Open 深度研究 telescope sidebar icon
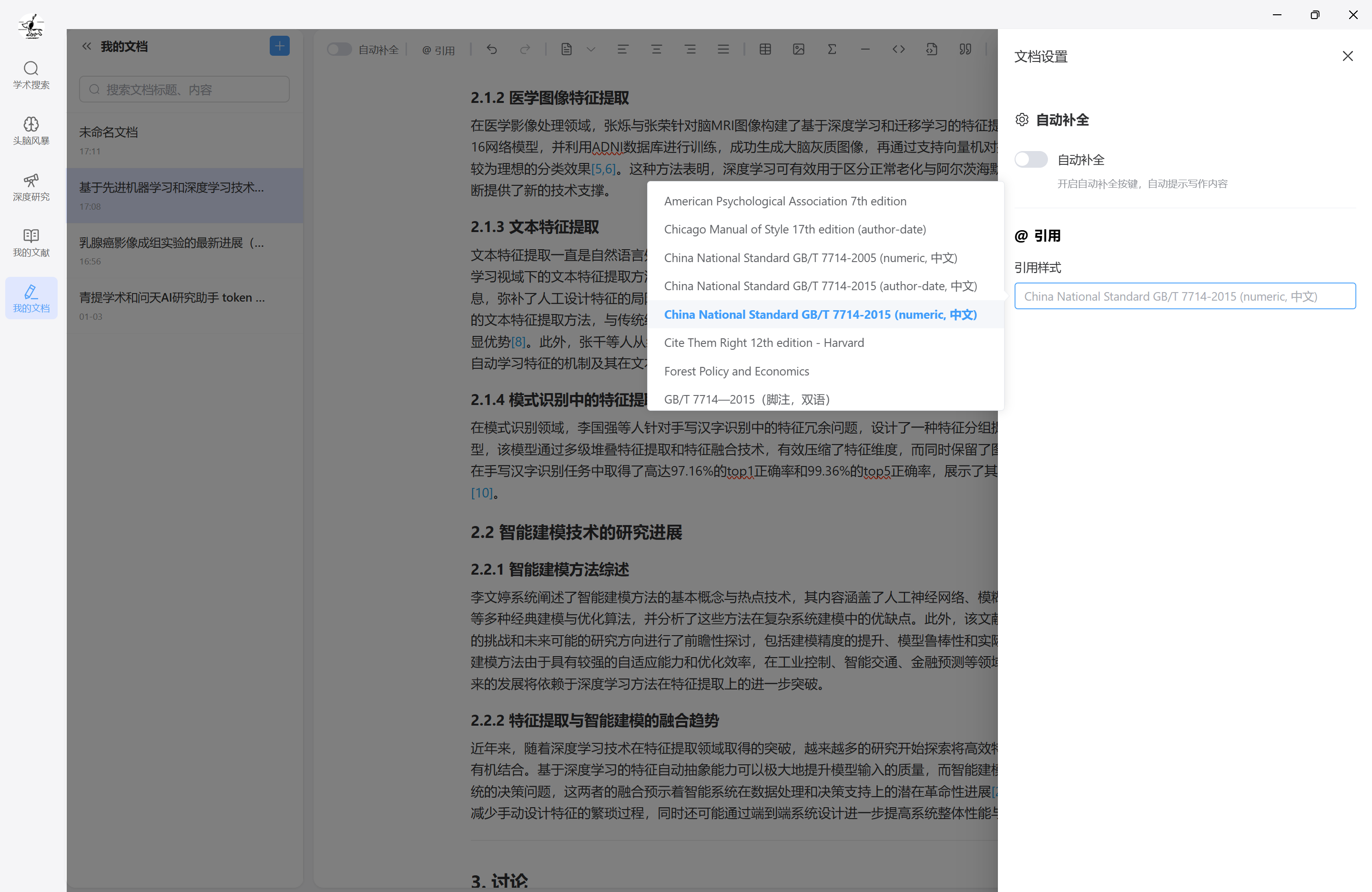The width and height of the screenshot is (1372, 892). 31,187
